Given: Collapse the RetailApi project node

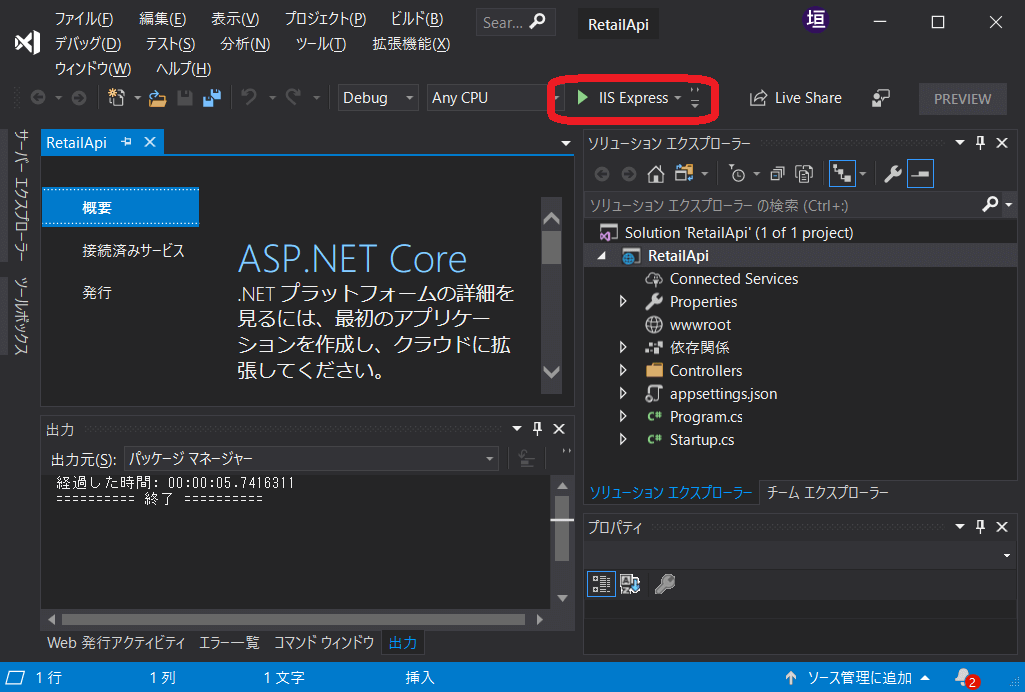Looking at the screenshot, I should (x=602, y=256).
